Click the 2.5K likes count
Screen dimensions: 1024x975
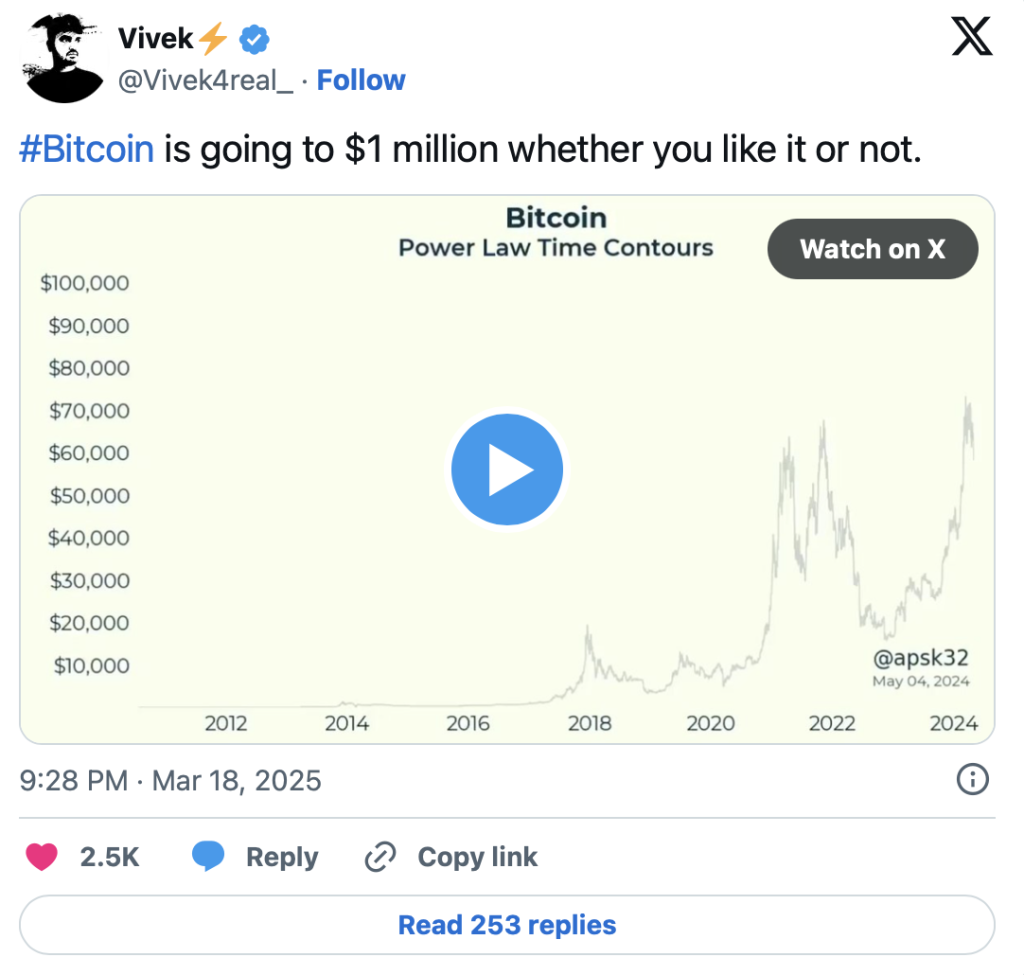click(x=109, y=857)
